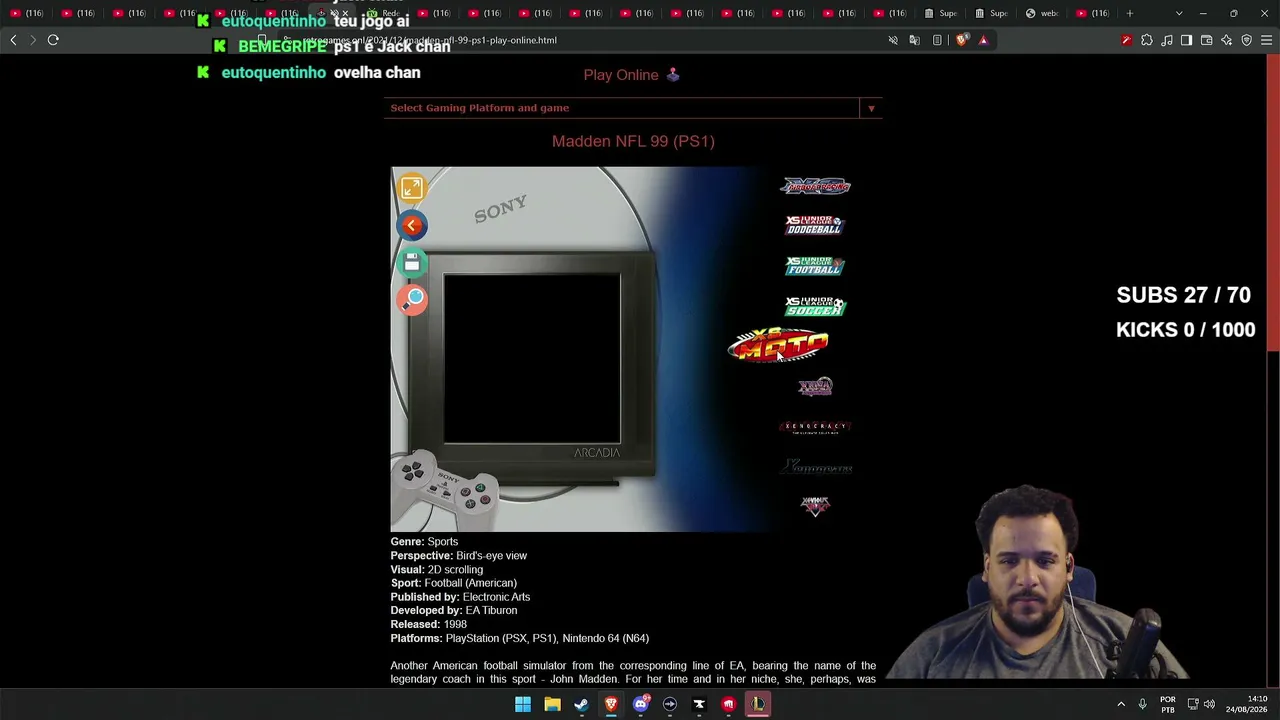This screenshot has width=1280, height=720.
Task: Click the 'Madden NFL 99 (PS1)' title text
Action: coord(633,141)
